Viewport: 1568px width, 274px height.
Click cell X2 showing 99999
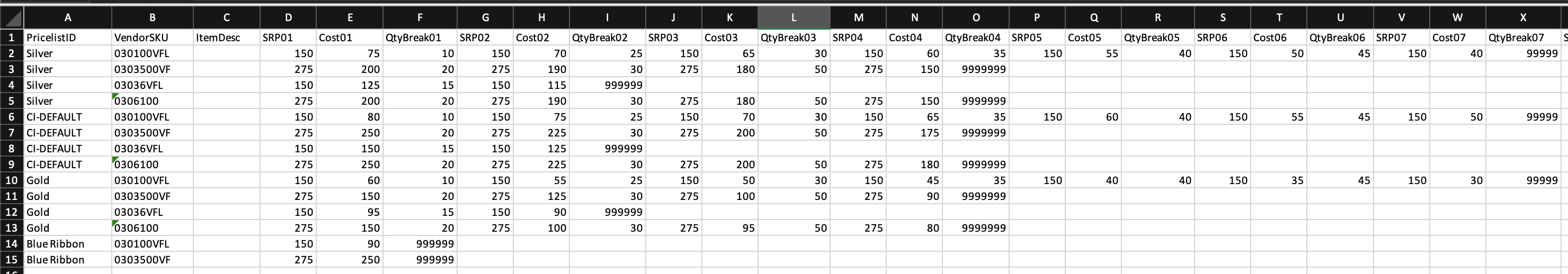point(1523,53)
